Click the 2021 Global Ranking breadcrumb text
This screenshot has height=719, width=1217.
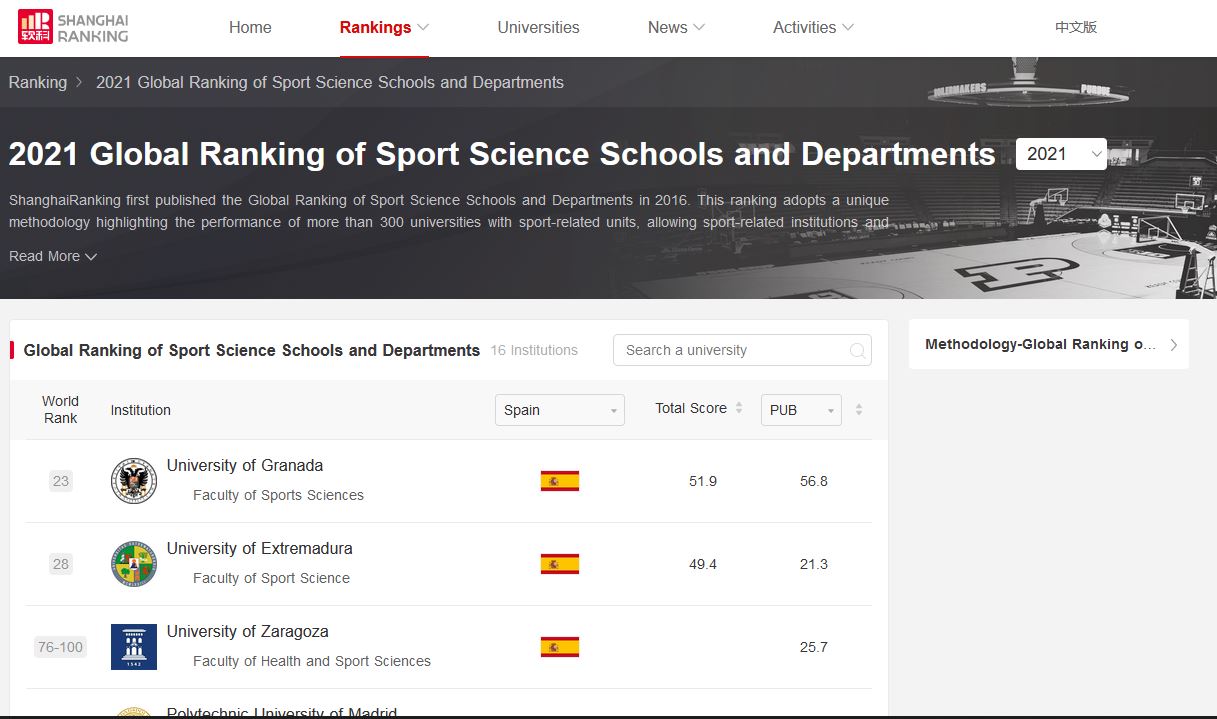[x=330, y=82]
